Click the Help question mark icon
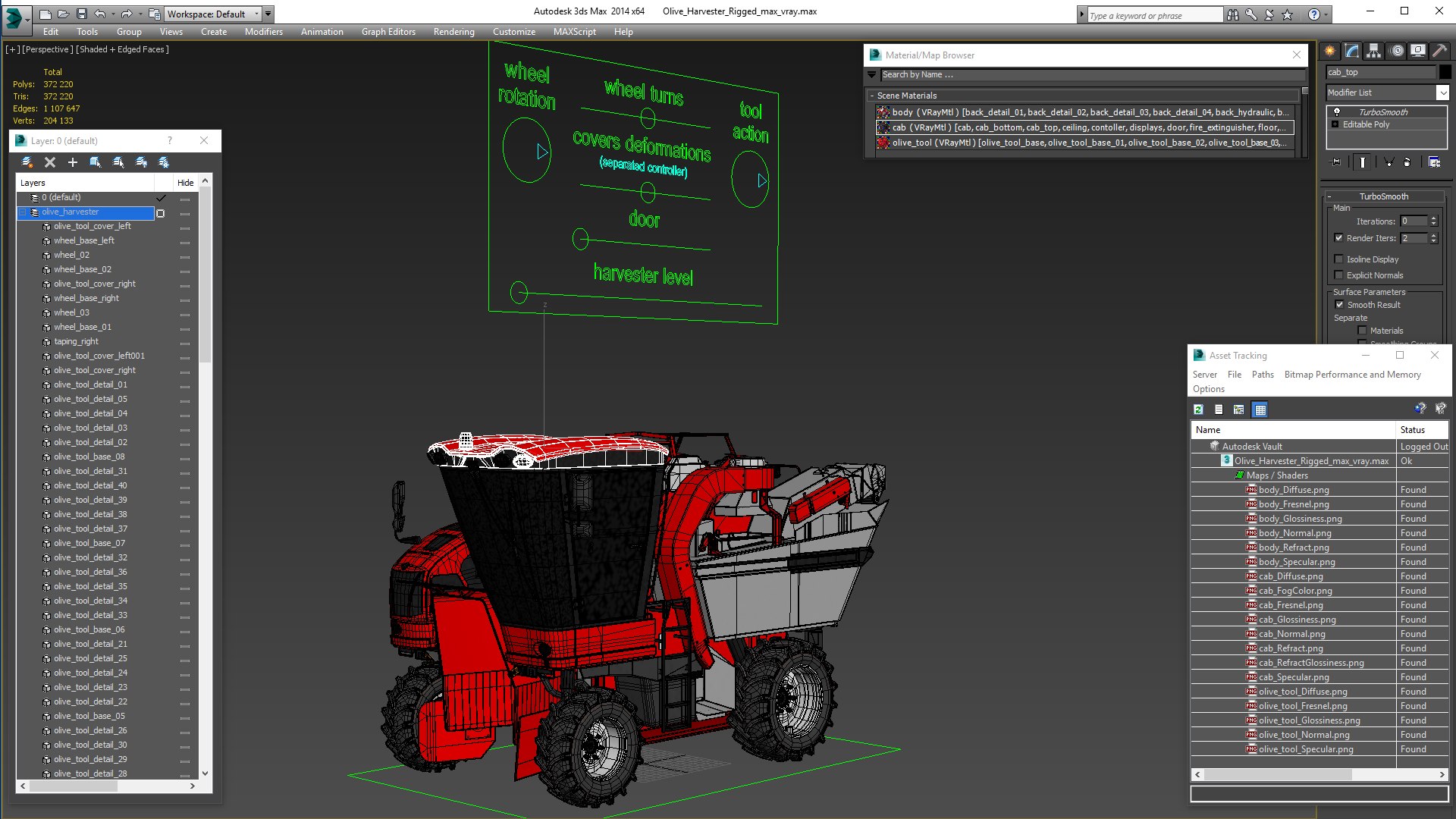The height and width of the screenshot is (819, 1456). [1314, 14]
